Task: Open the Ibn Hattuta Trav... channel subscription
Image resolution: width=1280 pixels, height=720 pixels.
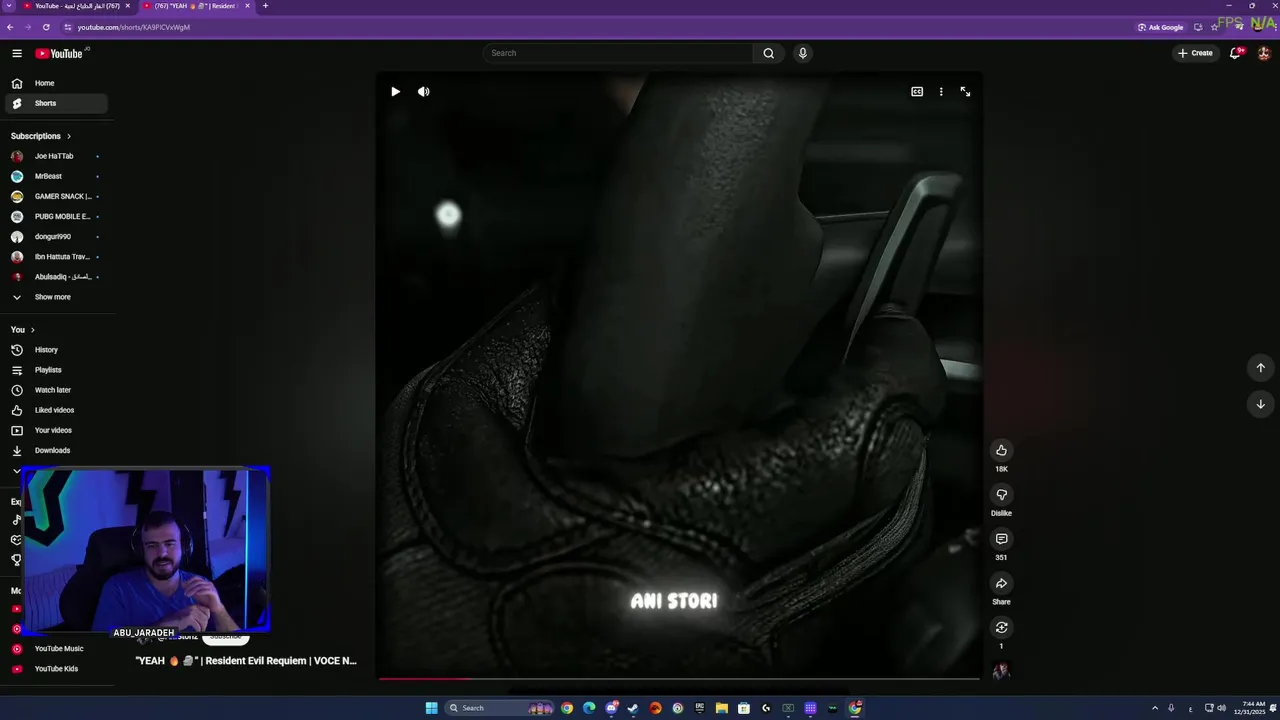Action: (56, 257)
